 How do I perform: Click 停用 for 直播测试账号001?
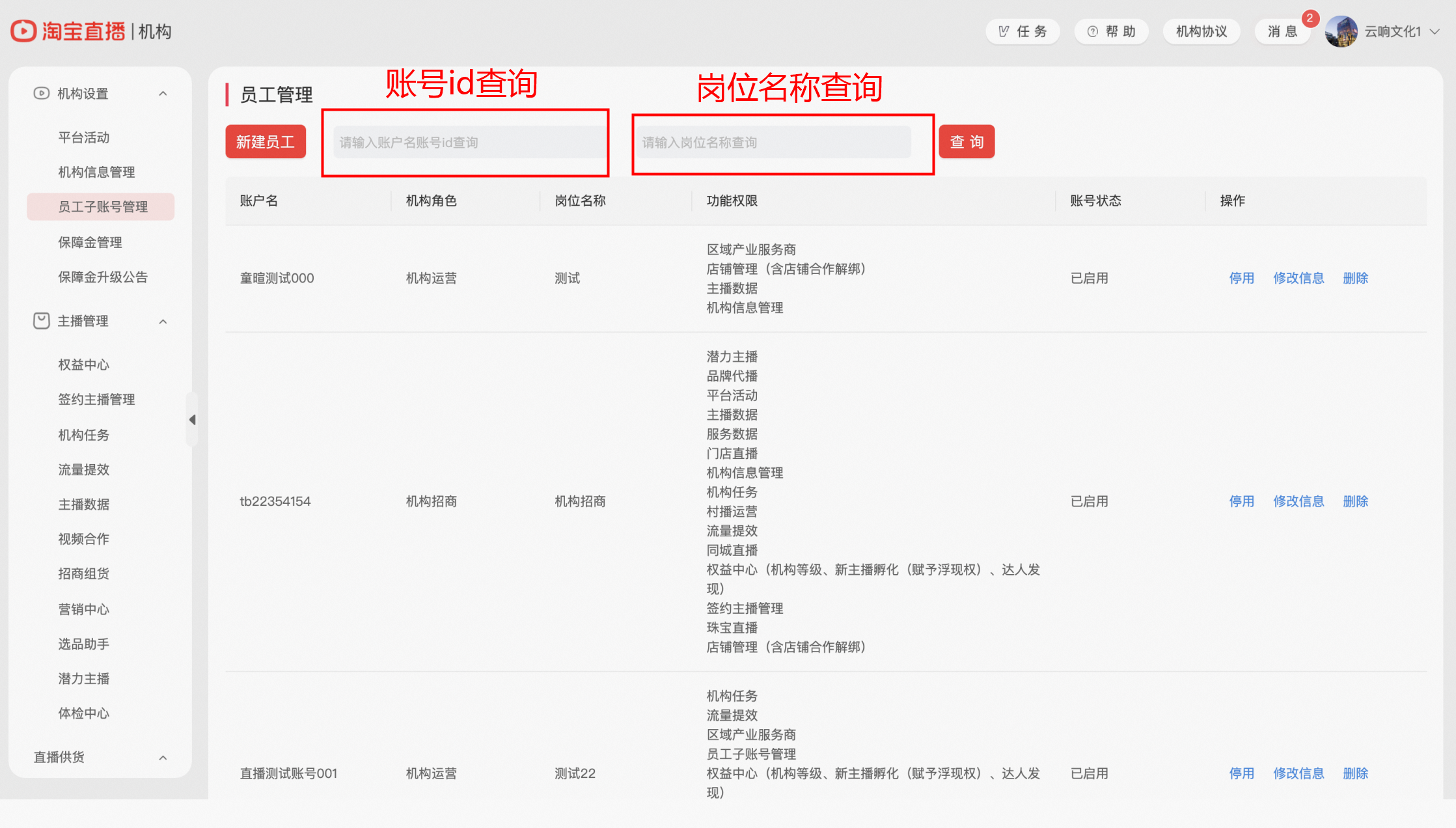point(1241,773)
